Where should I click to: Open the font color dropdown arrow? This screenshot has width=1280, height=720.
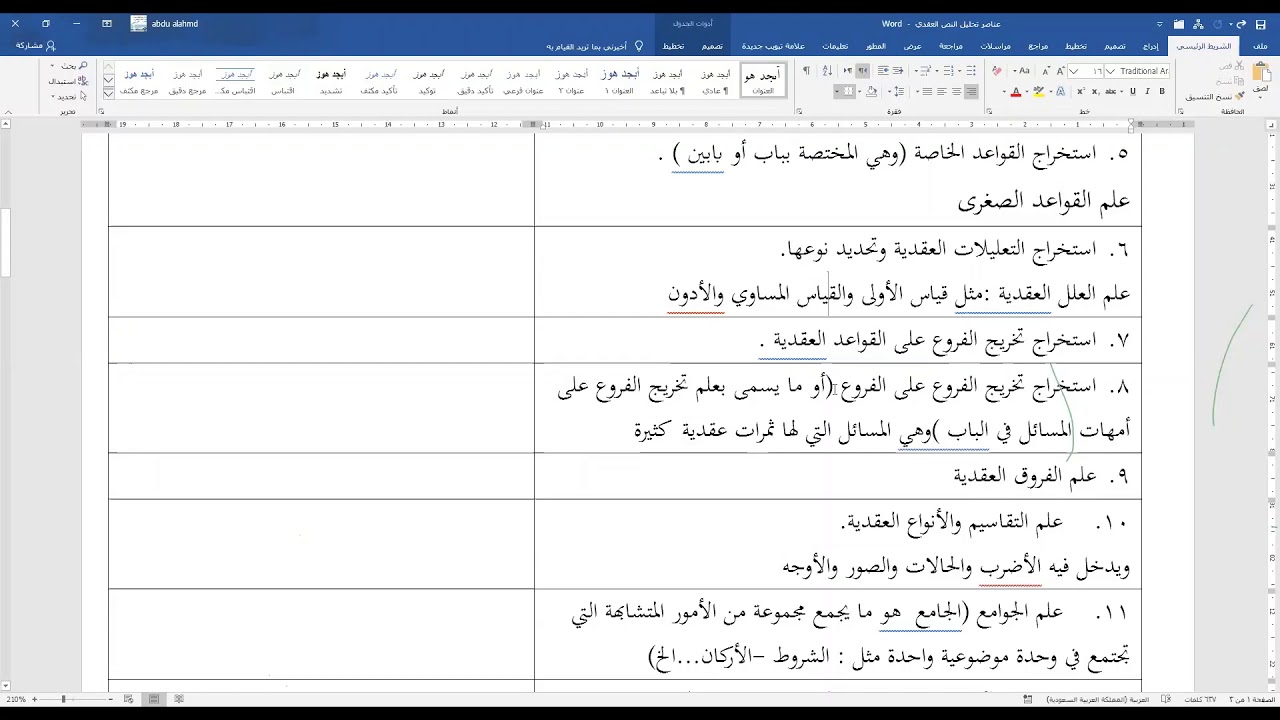coord(1004,92)
